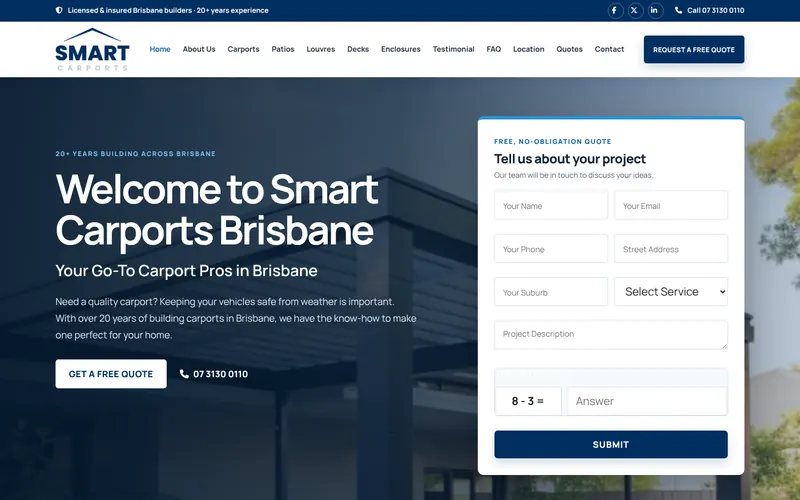Open the FAQ menu item
The image size is (800, 500).
[493, 49]
